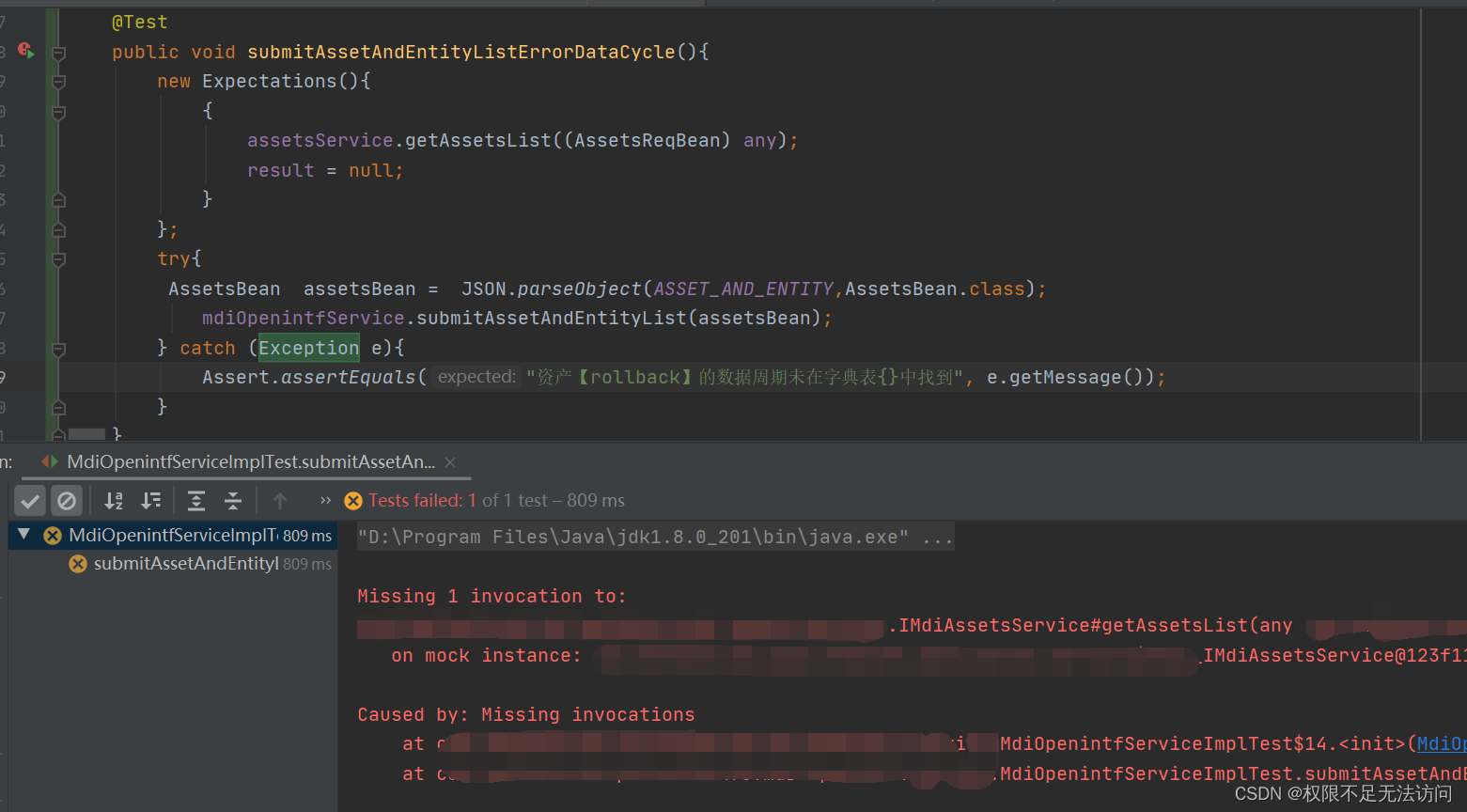Fold the try block using gutter arrow
1467x812 pixels.
click(58, 258)
